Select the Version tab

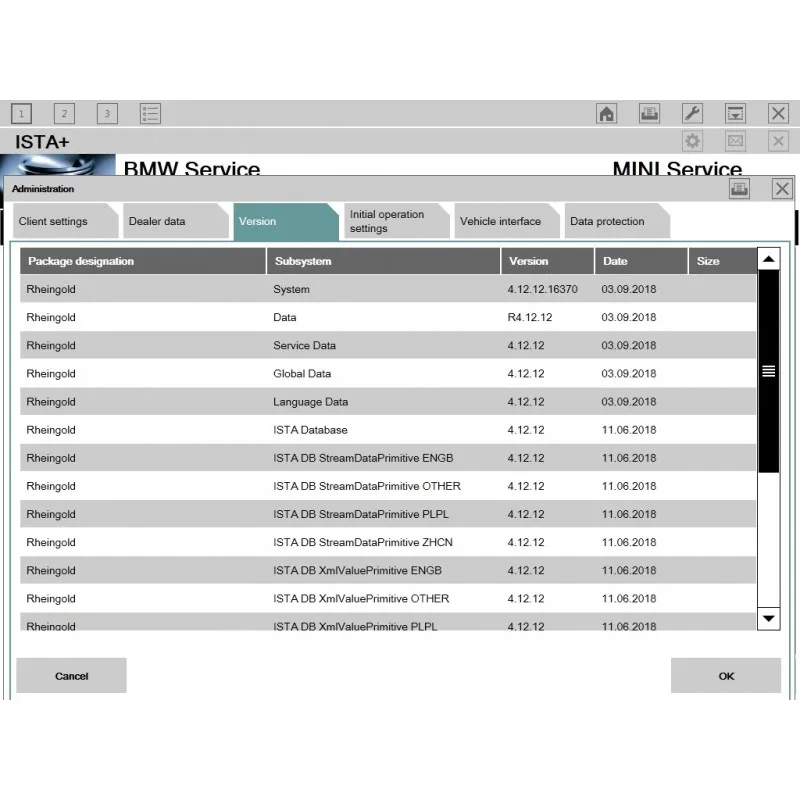[286, 221]
